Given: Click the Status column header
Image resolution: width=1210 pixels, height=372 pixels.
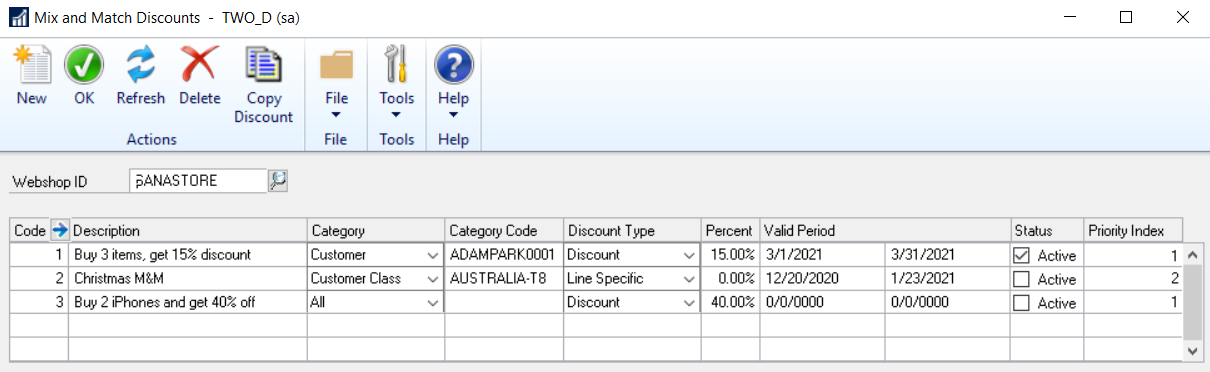Looking at the screenshot, I should [1047, 230].
